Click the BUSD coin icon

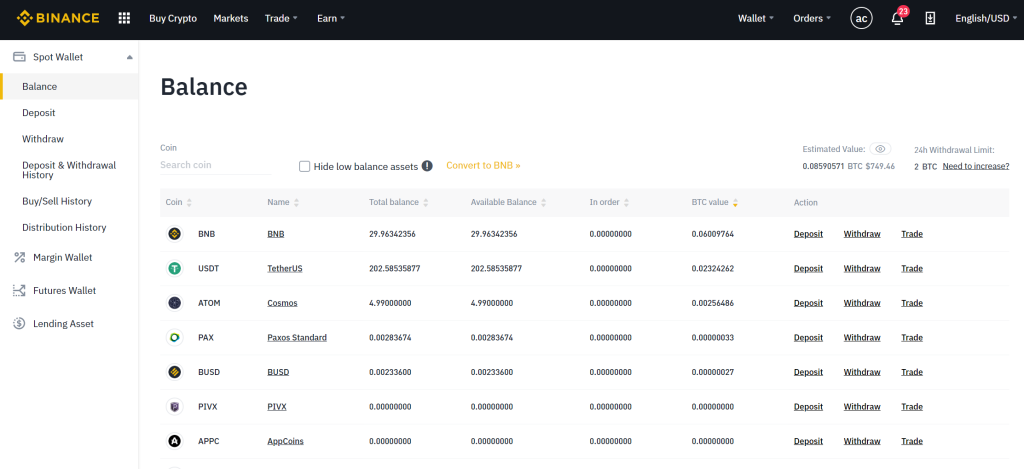click(x=174, y=372)
